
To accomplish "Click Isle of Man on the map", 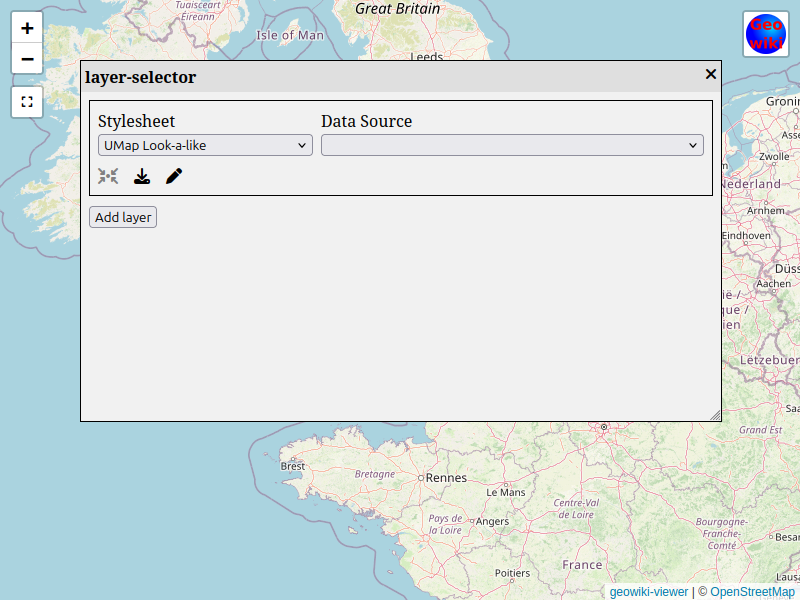I will (290, 35).
